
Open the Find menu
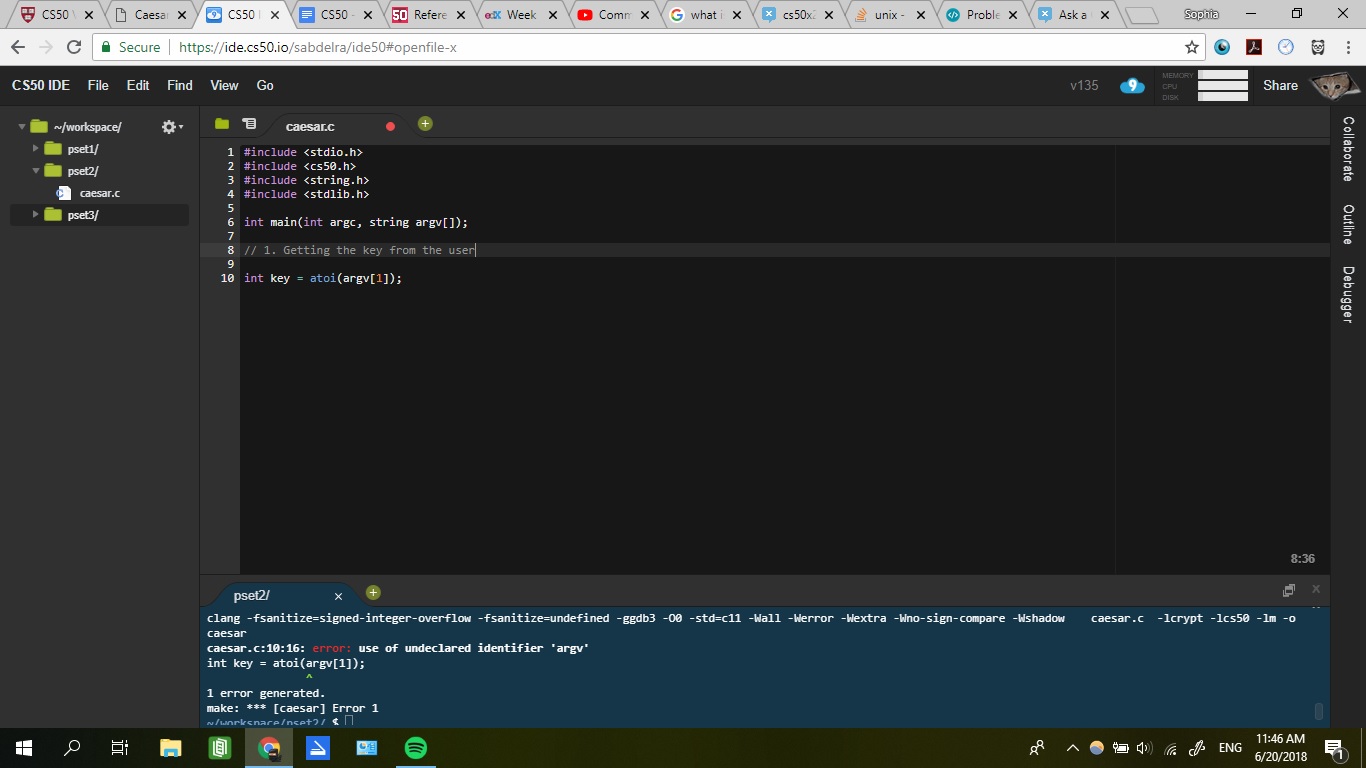pos(180,85)
